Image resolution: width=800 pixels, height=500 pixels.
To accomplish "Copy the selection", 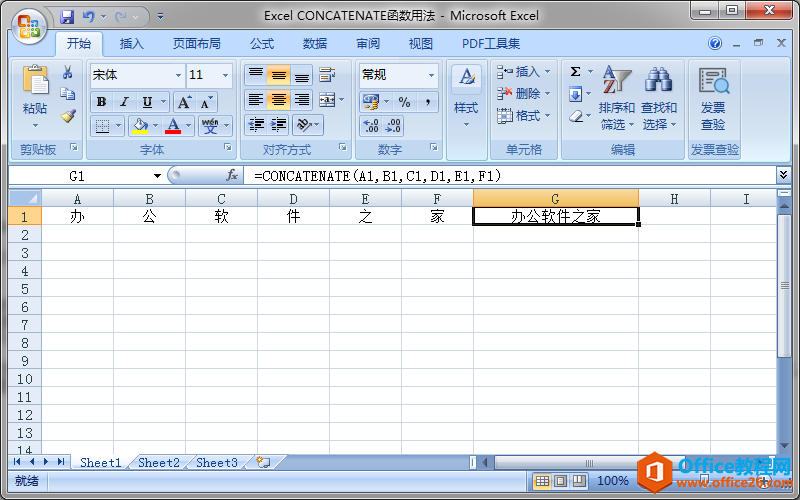I will coord(67,94).
